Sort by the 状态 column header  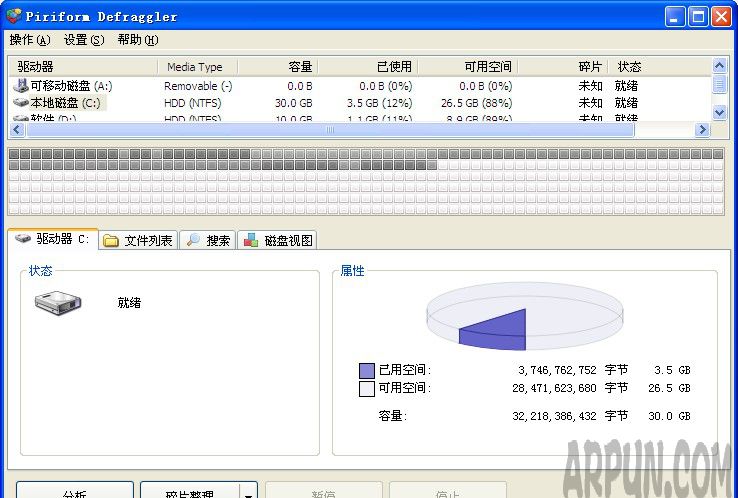660,67
